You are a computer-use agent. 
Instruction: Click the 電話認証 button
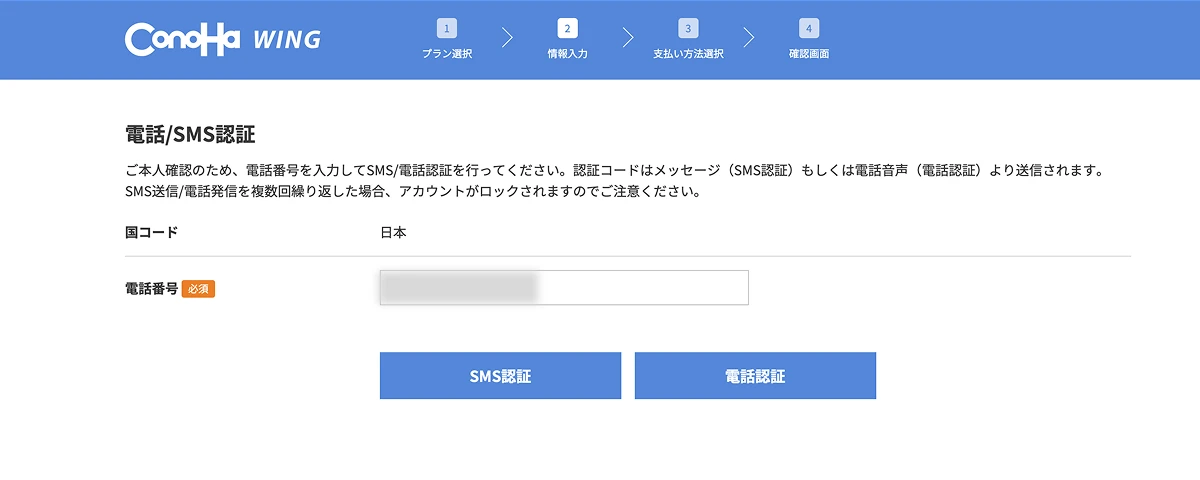click(755, 376)
